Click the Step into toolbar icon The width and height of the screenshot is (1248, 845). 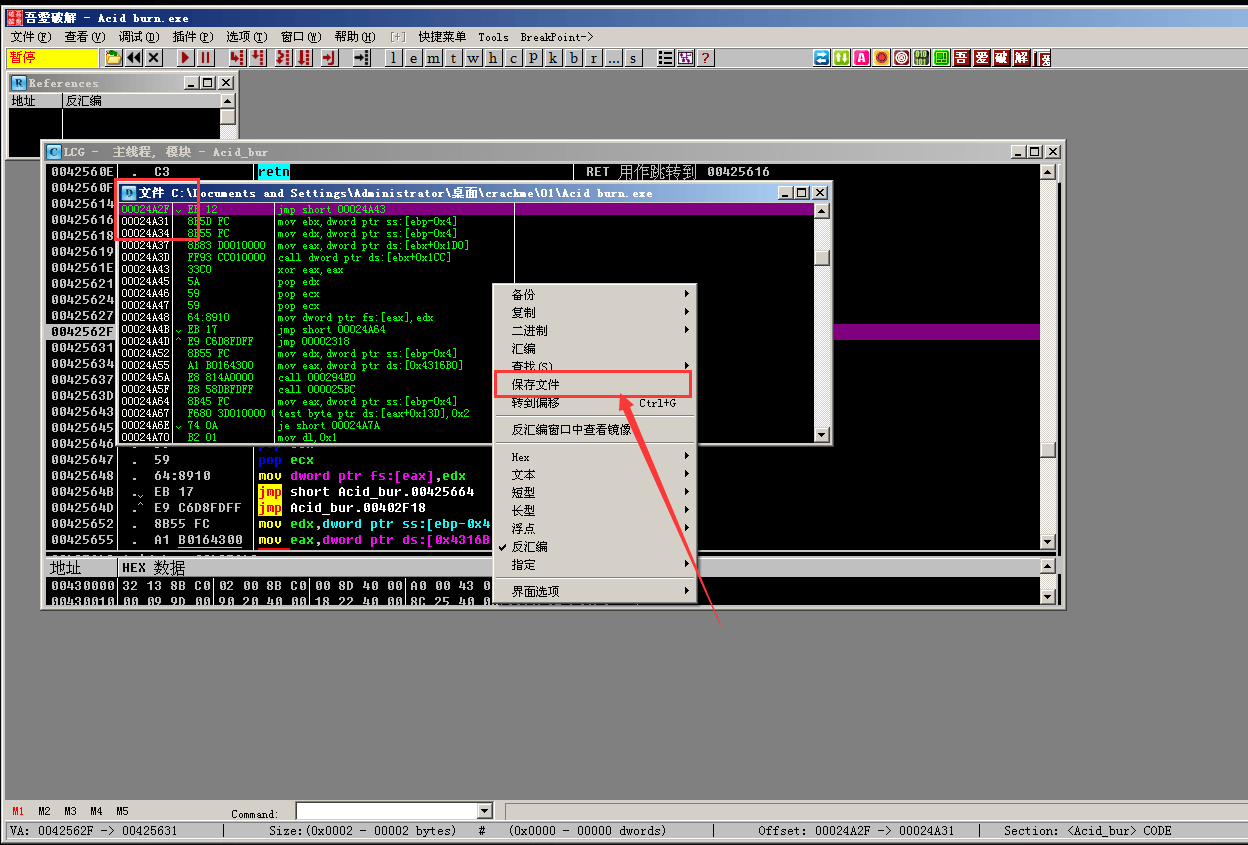[x=237, y=58]
